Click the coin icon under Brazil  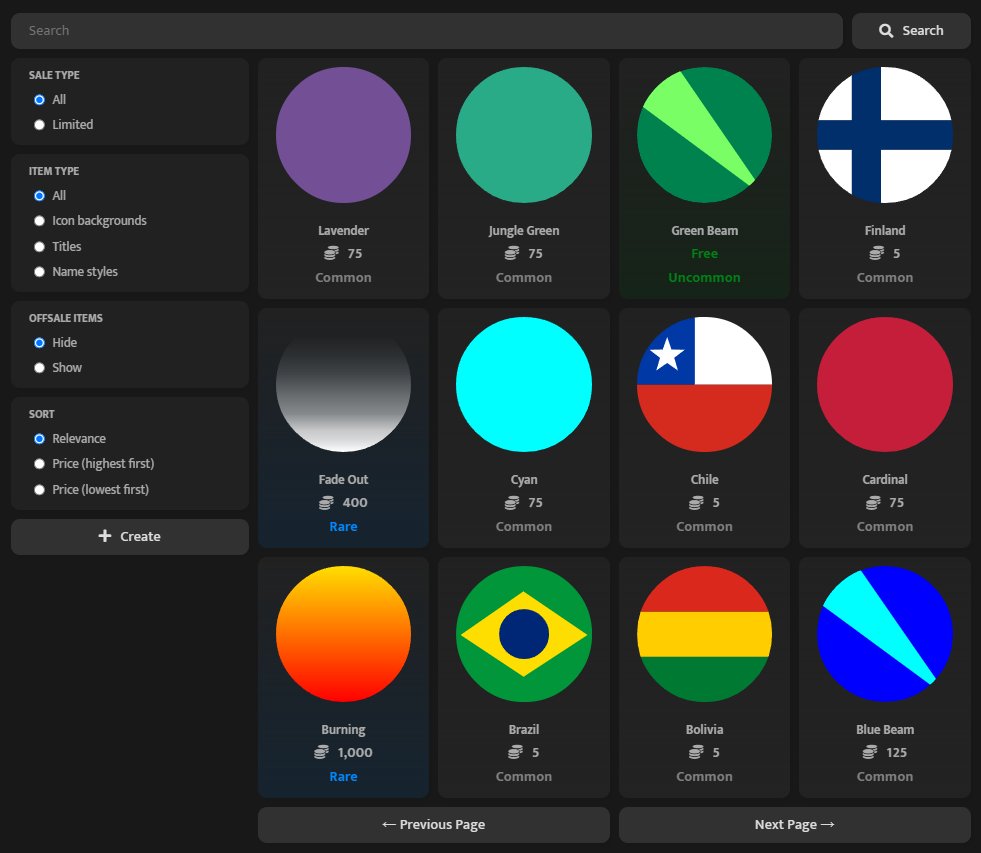(x=516, y=752)
